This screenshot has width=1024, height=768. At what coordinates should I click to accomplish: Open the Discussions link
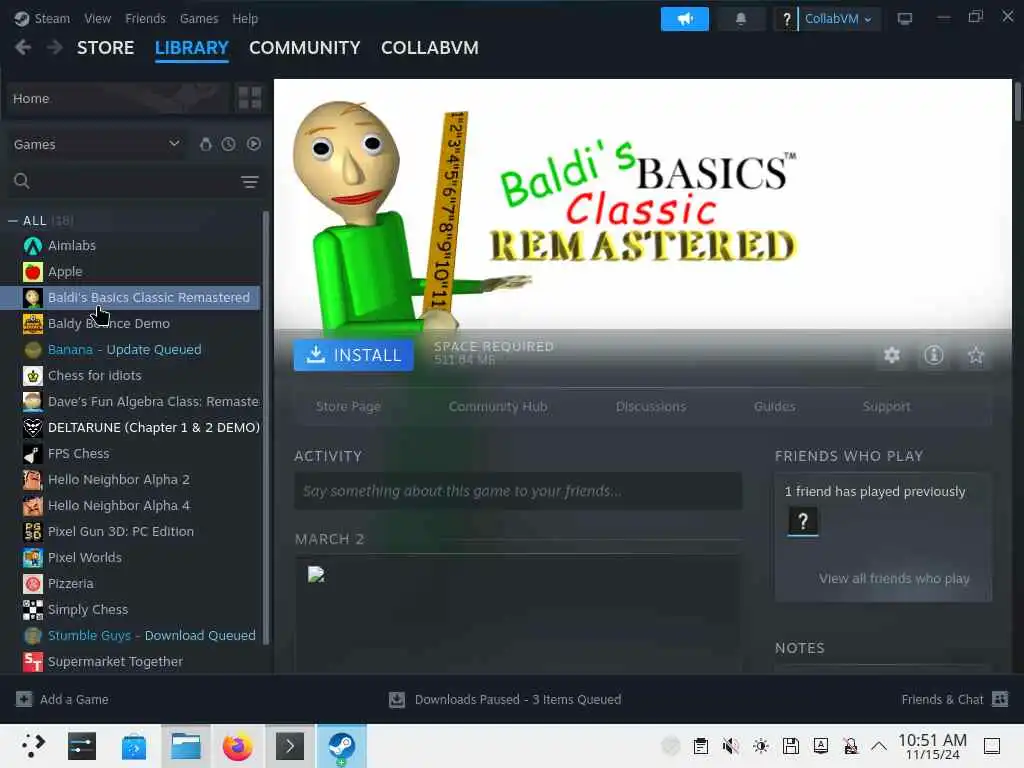tap(650, 406)
